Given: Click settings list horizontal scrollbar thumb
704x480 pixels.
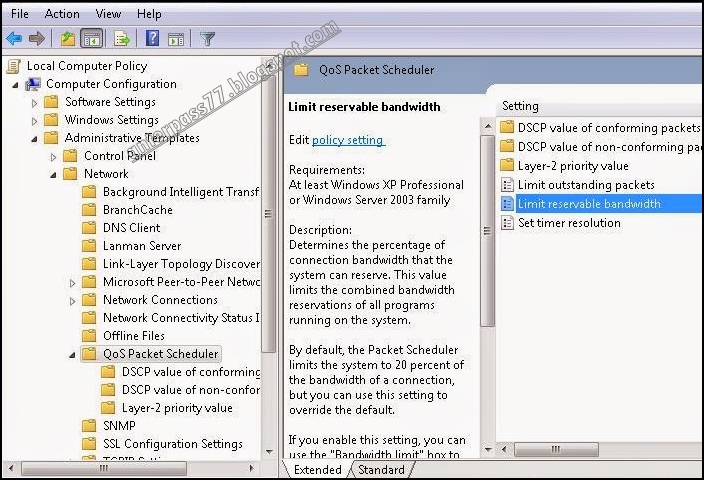Looking at the screenshot, I should coord(556,449).
